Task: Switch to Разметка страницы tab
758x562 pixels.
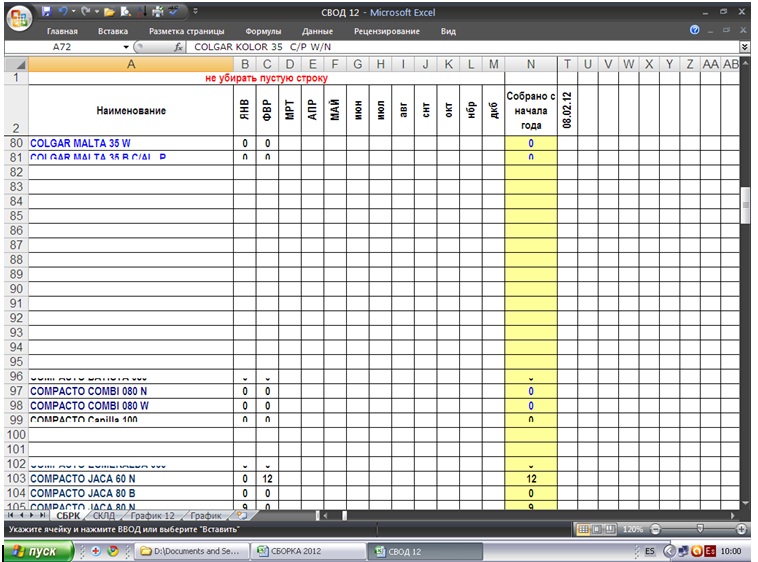Action: 187,31
